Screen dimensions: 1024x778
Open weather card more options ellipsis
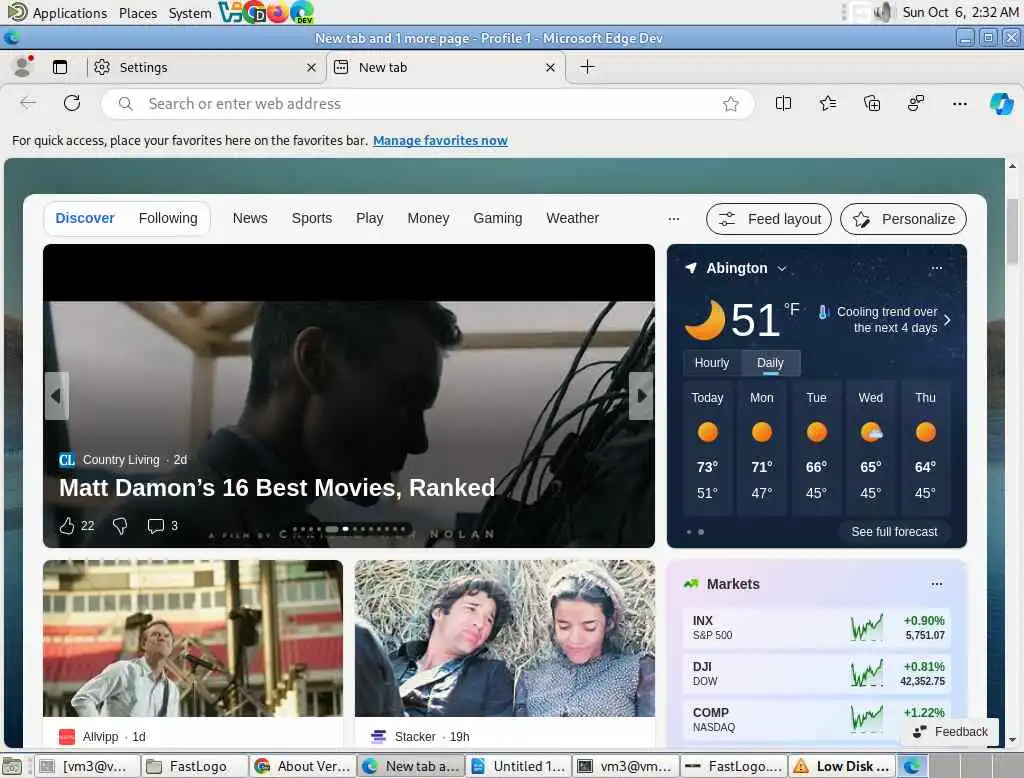pos(936,268)
